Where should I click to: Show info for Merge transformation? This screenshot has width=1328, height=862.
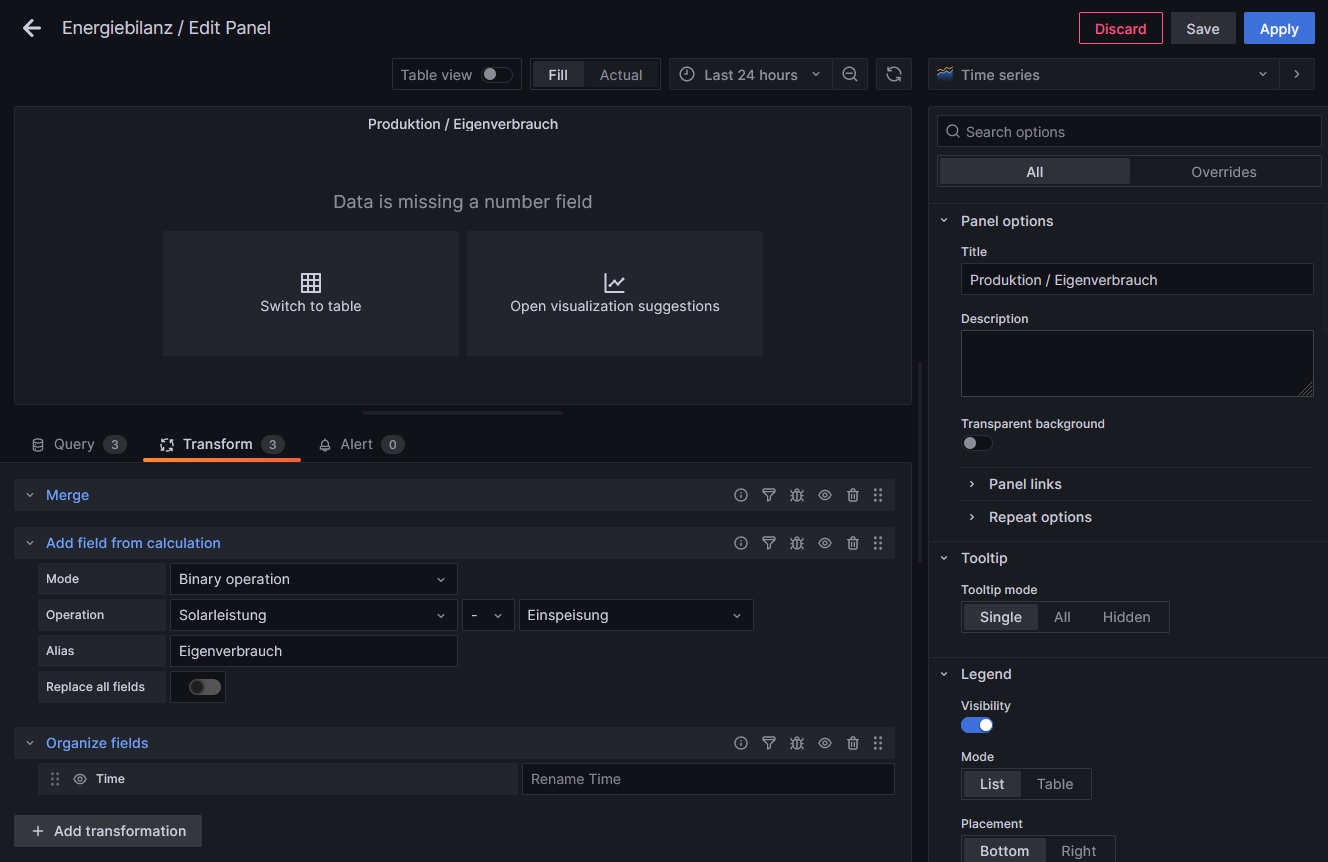(x=741, y=495)
